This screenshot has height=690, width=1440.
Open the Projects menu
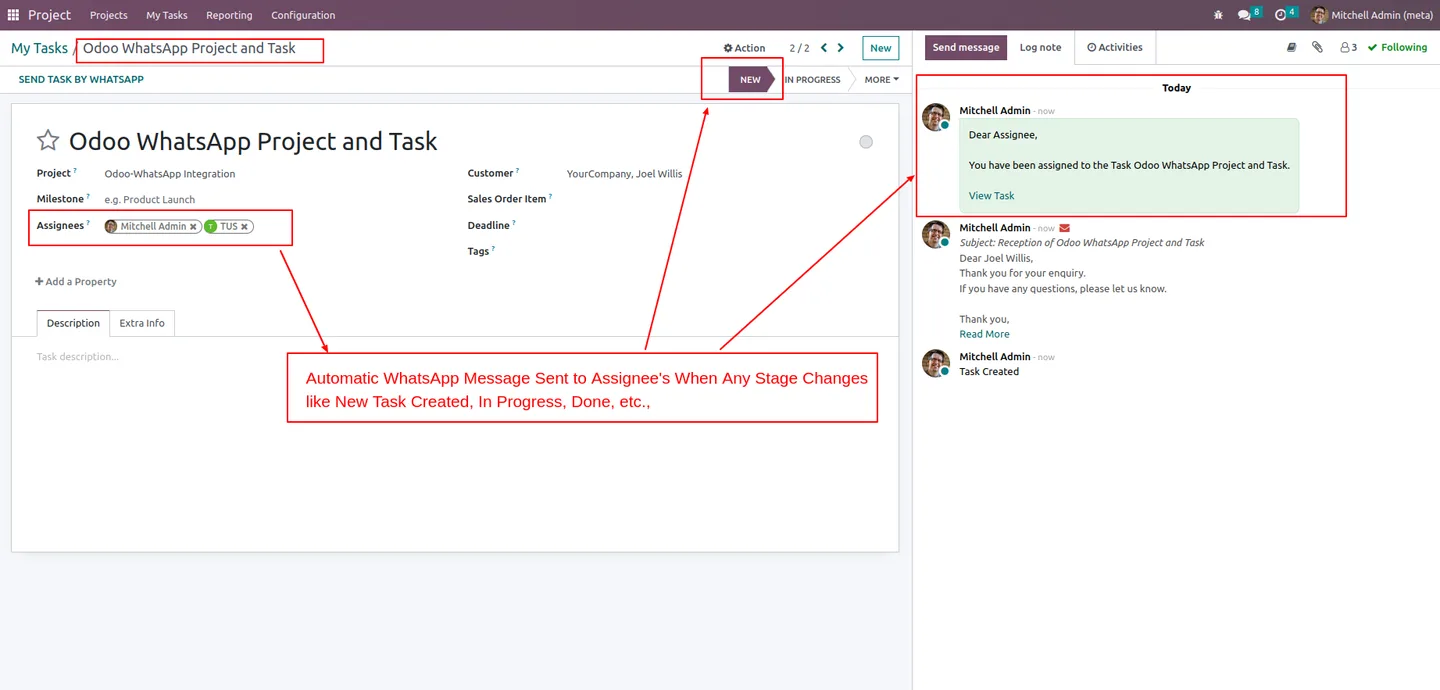108,15
